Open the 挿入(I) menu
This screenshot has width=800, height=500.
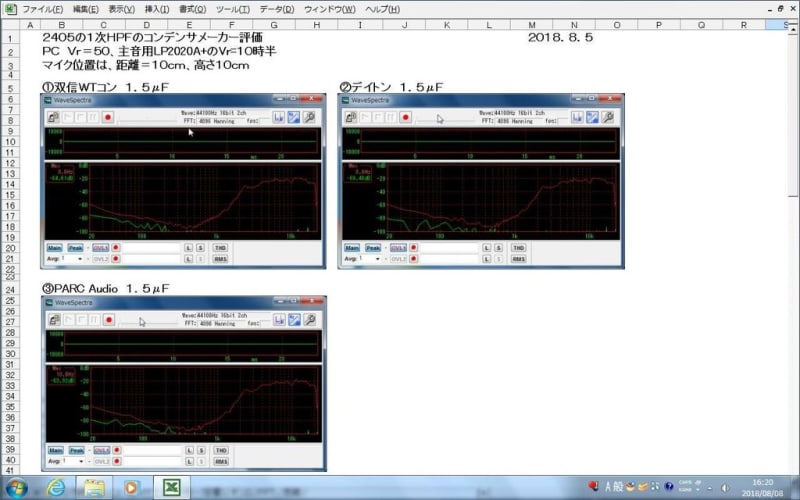(x=157, y=9)
